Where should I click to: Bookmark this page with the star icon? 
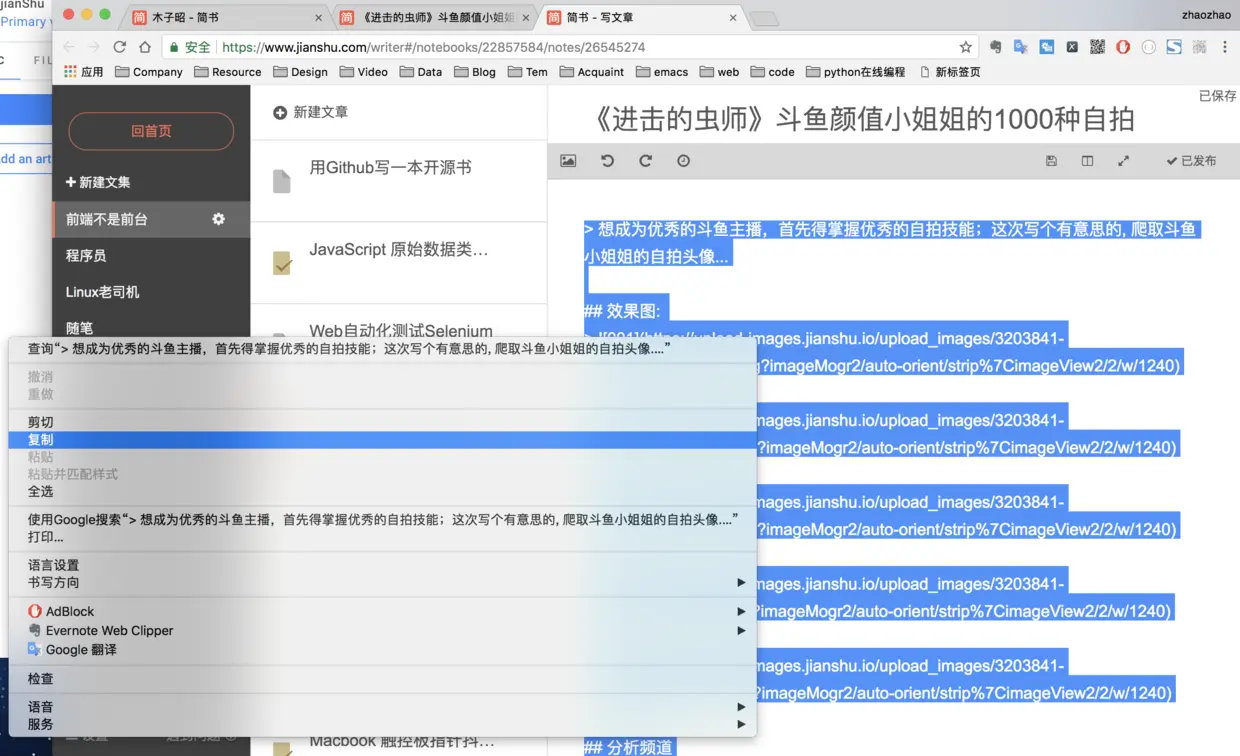[x=965, y=47]
